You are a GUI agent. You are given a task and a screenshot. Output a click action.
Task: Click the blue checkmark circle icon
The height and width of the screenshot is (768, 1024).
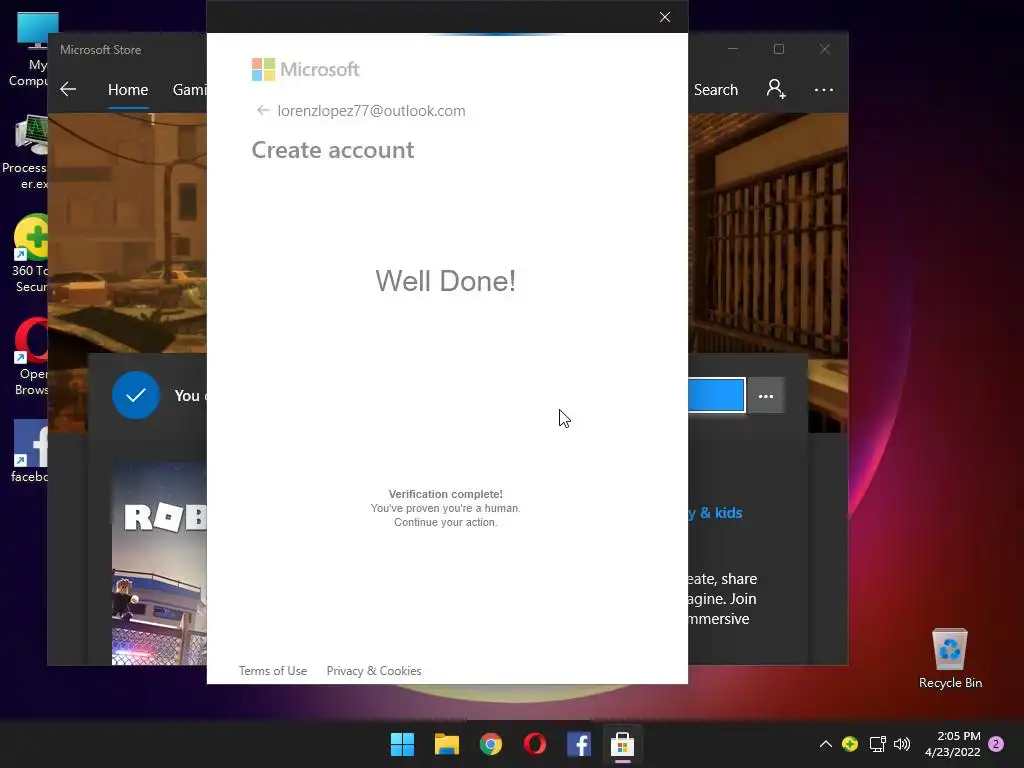[136, 395]
